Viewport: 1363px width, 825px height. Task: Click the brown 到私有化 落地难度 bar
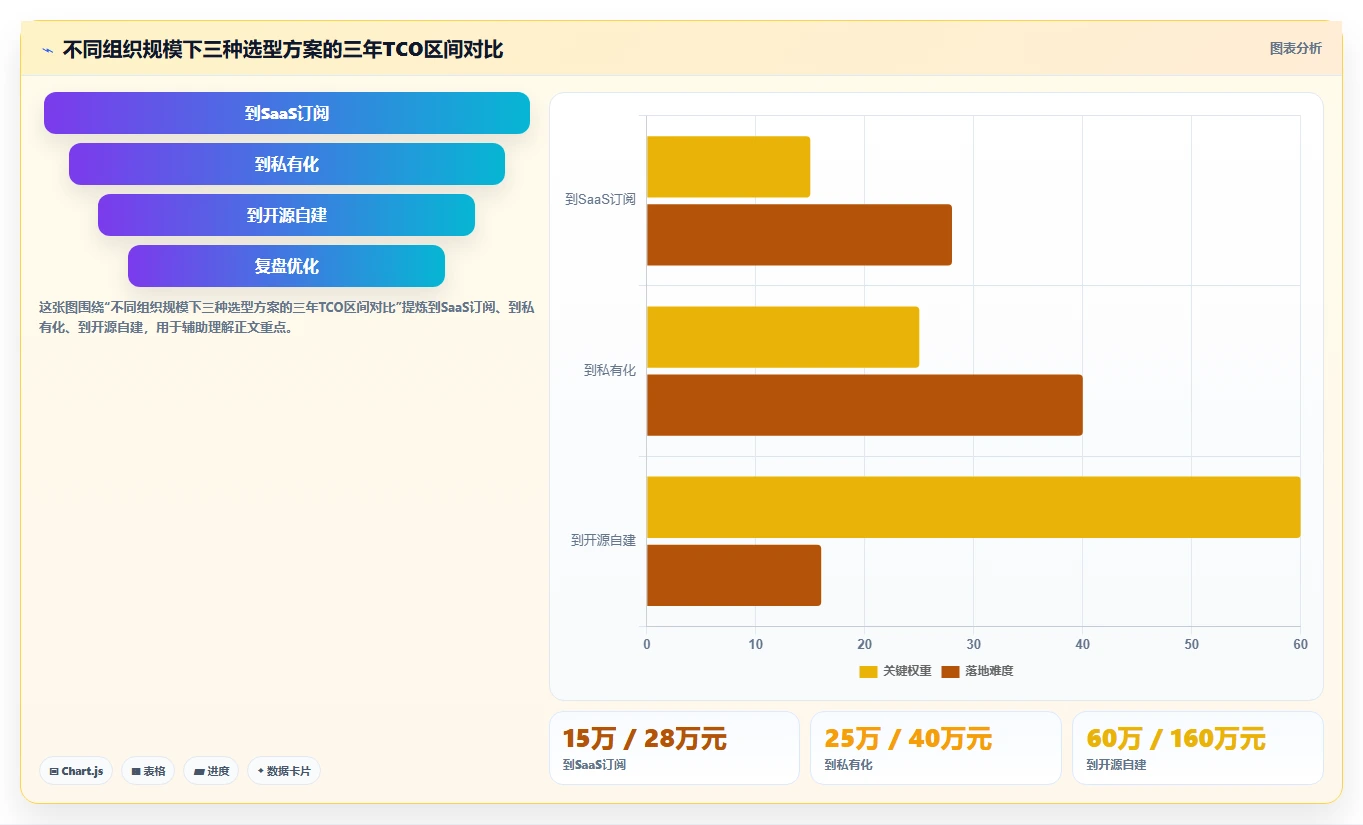click(865, 405)
